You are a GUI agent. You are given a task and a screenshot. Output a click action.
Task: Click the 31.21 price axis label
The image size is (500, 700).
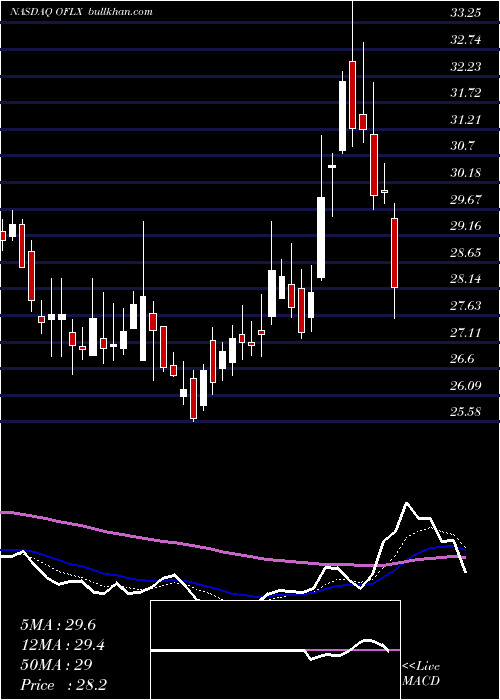click(466, 120)
